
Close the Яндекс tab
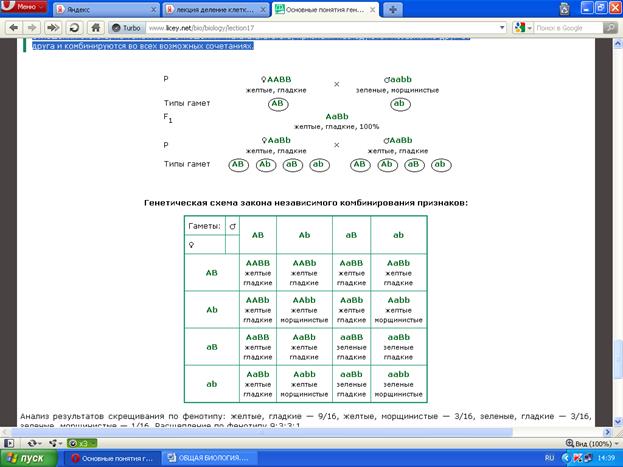point(153,10)
